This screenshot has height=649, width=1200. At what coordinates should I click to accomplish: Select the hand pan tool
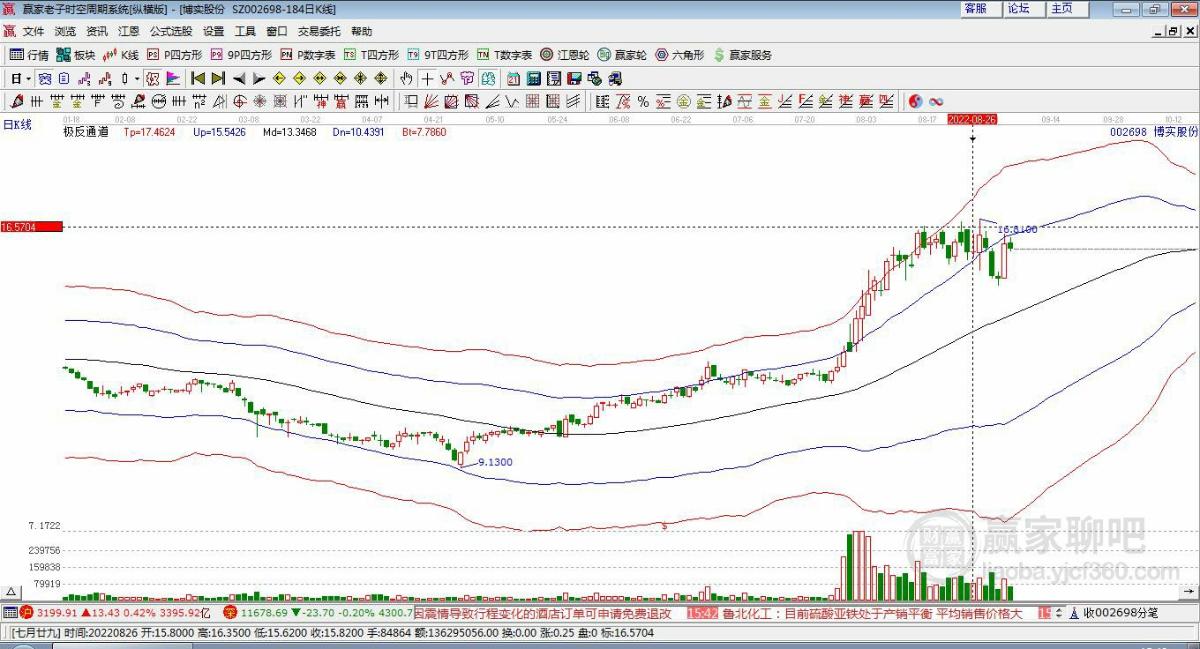[x=406, y=78]
